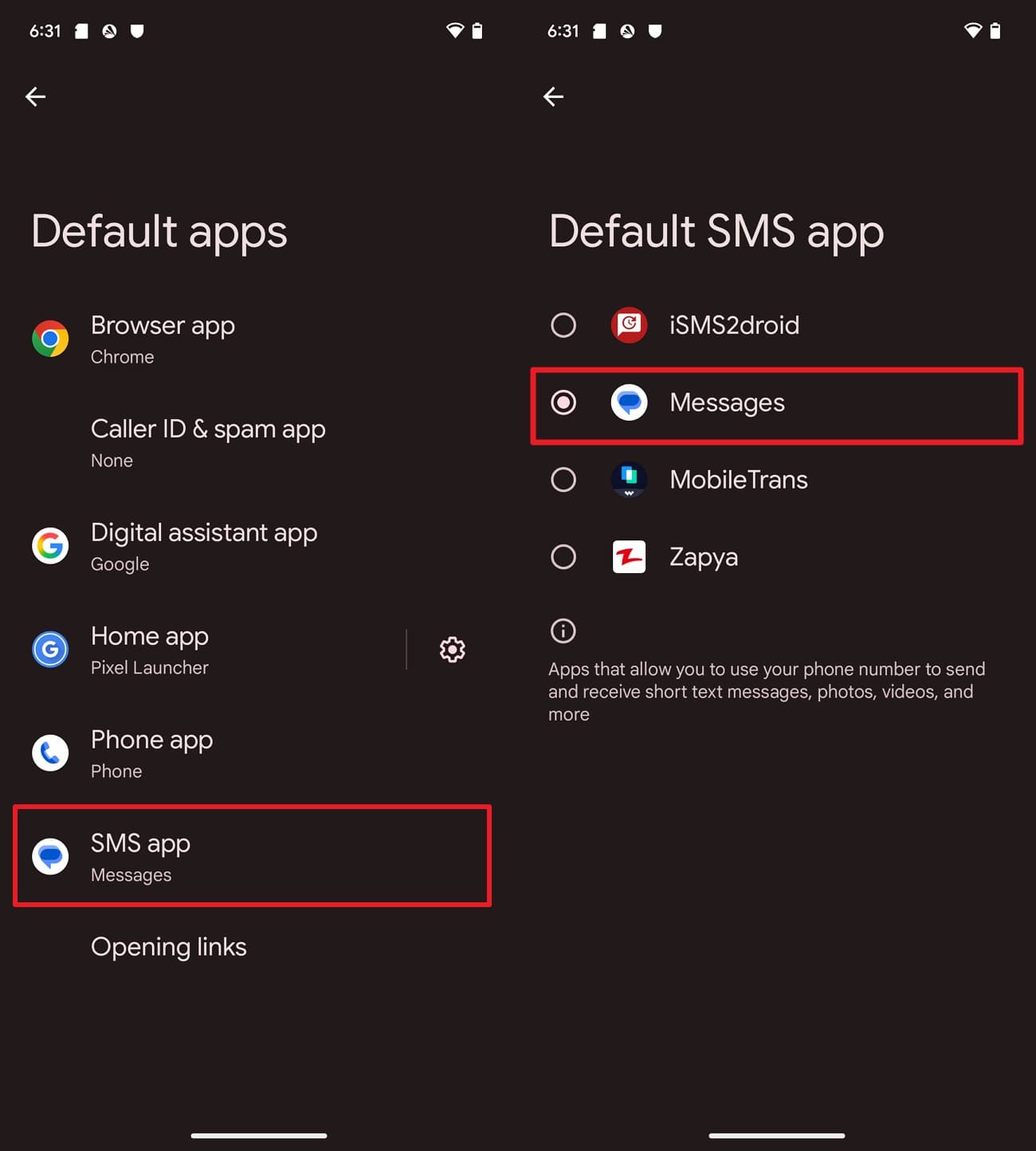1036x1151 pixels.
Task: Tap left screen navigation handle bar
Action: [x=259, y=1135]
